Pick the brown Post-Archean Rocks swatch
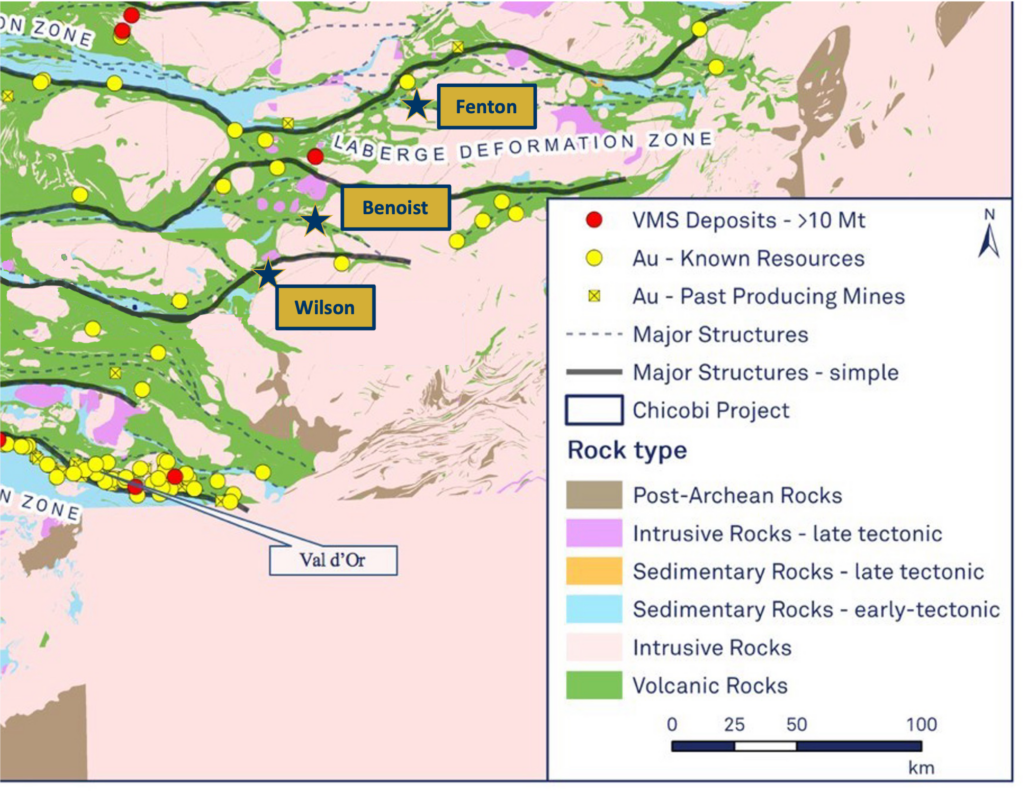Viewport: 1024px width, 792px height. point(594,495)
